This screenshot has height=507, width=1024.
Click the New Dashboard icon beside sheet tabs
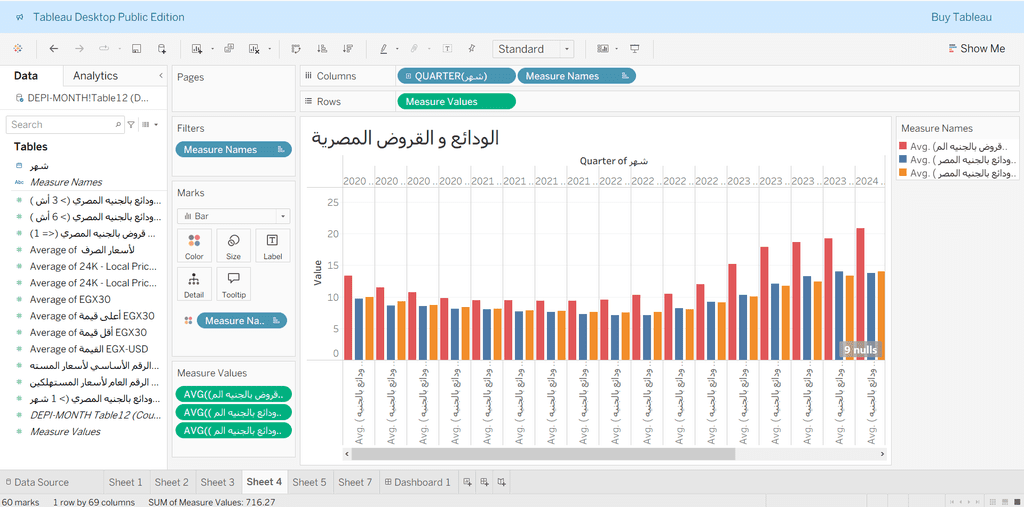[485, 482]
